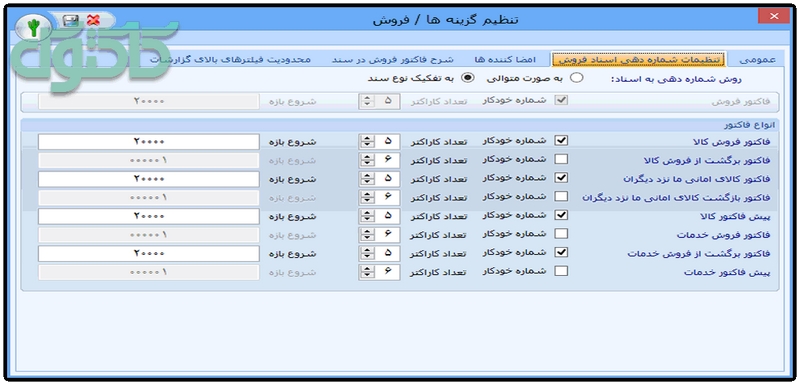
Task: Click the روش شماره دهی به اسناد label
Action: point(677,79)
